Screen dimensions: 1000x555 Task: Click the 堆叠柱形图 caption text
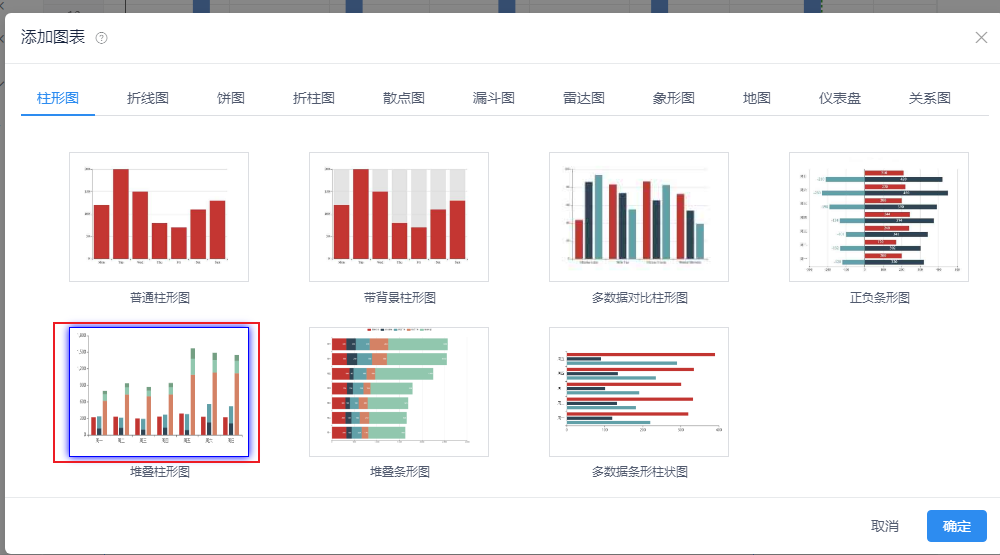pyautogui.click(x=160, y=471)
